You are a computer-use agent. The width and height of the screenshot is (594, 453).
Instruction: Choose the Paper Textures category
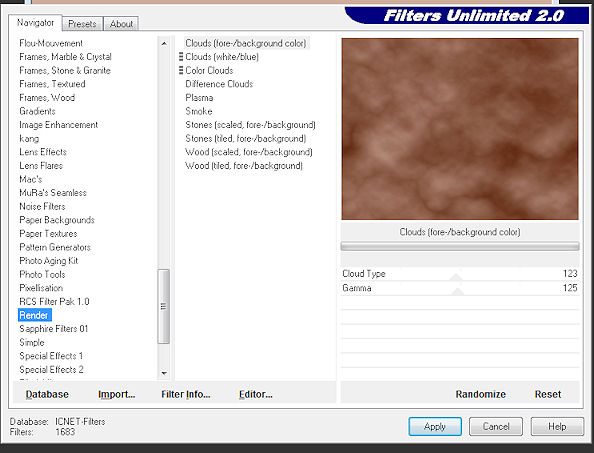coord(48,234)
